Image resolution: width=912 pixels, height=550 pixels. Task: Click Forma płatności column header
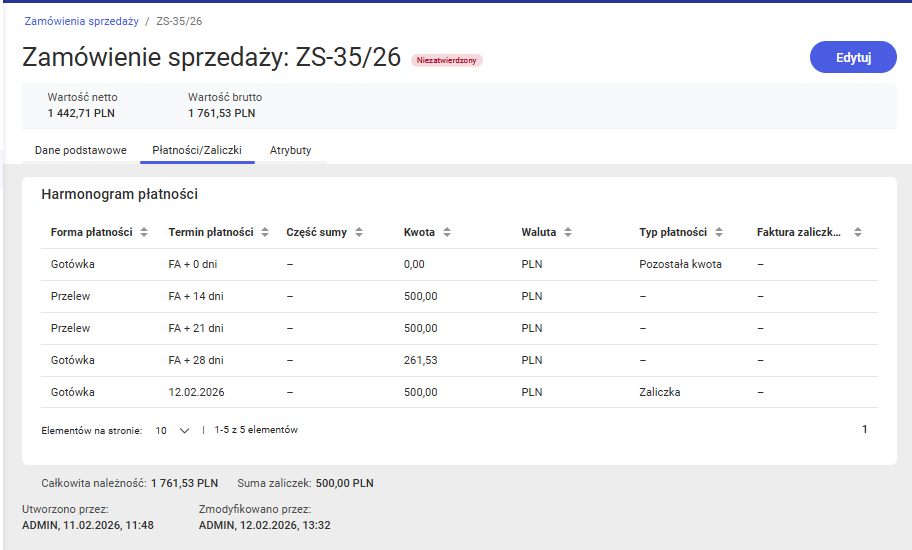click(92, 232)
